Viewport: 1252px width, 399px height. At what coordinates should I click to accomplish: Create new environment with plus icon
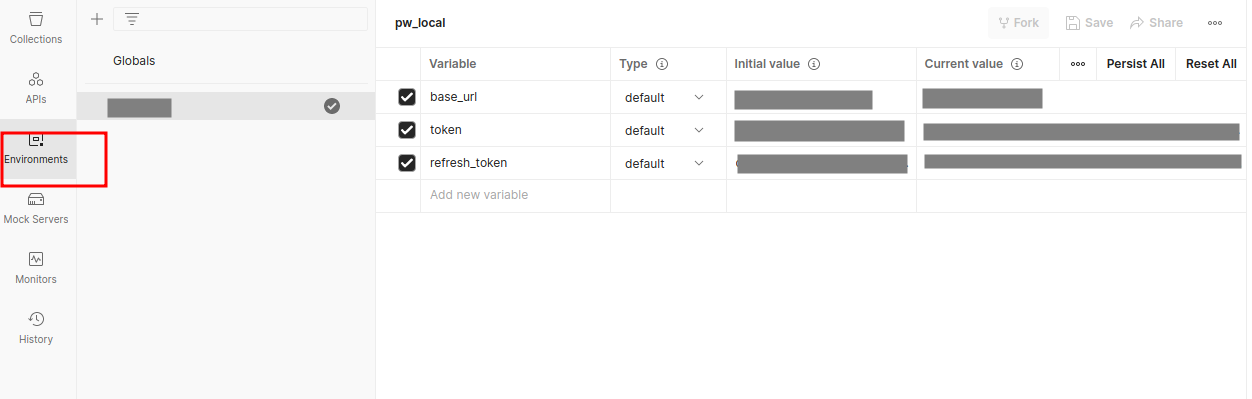97,19
